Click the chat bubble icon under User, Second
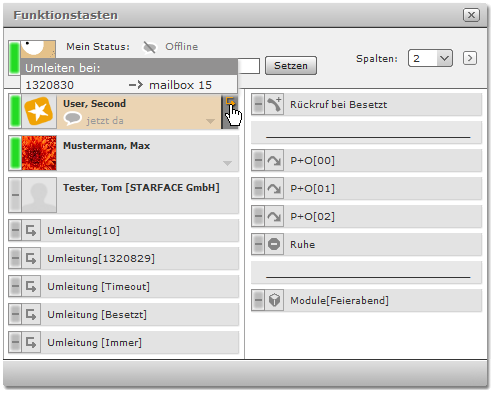 tap(72, 119)
